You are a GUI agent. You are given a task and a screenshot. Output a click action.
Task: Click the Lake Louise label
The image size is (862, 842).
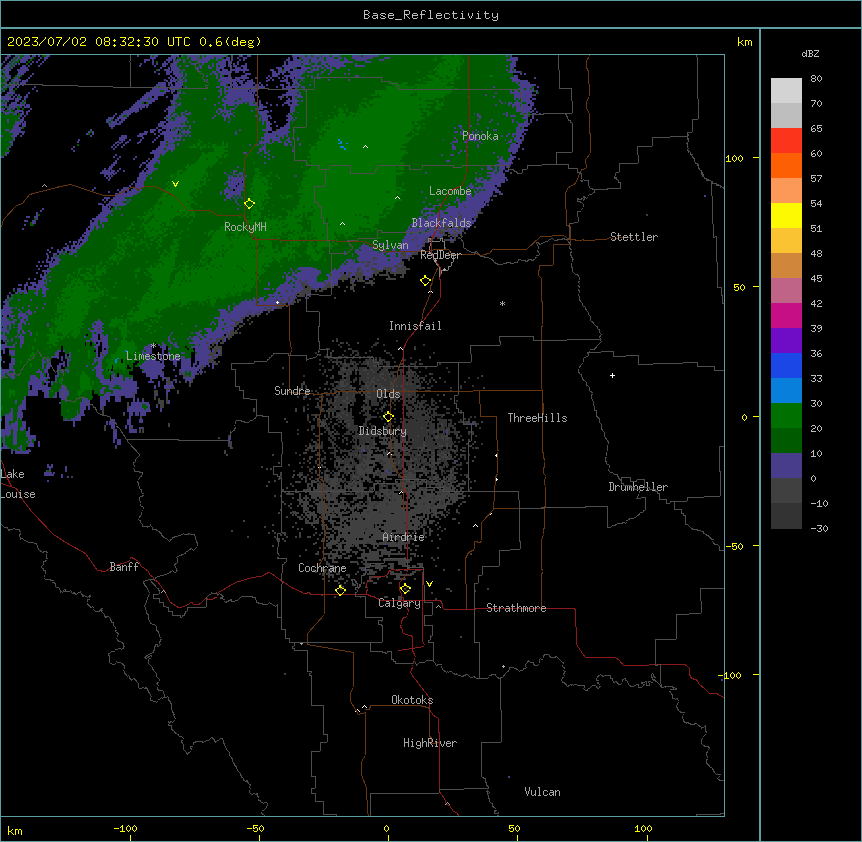click(18, 484)
